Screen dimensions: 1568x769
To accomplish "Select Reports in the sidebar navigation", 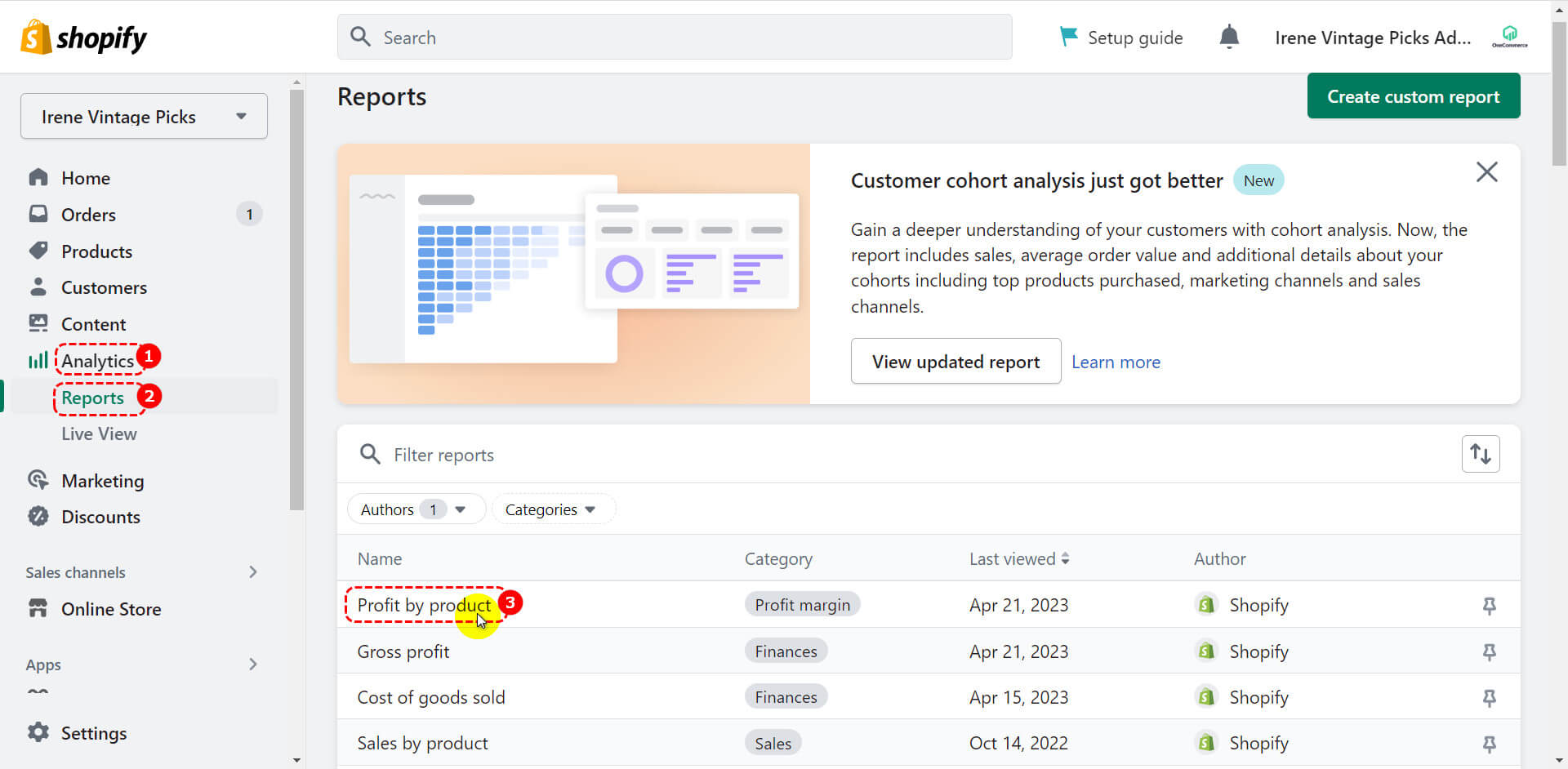I will pos(91,398).
